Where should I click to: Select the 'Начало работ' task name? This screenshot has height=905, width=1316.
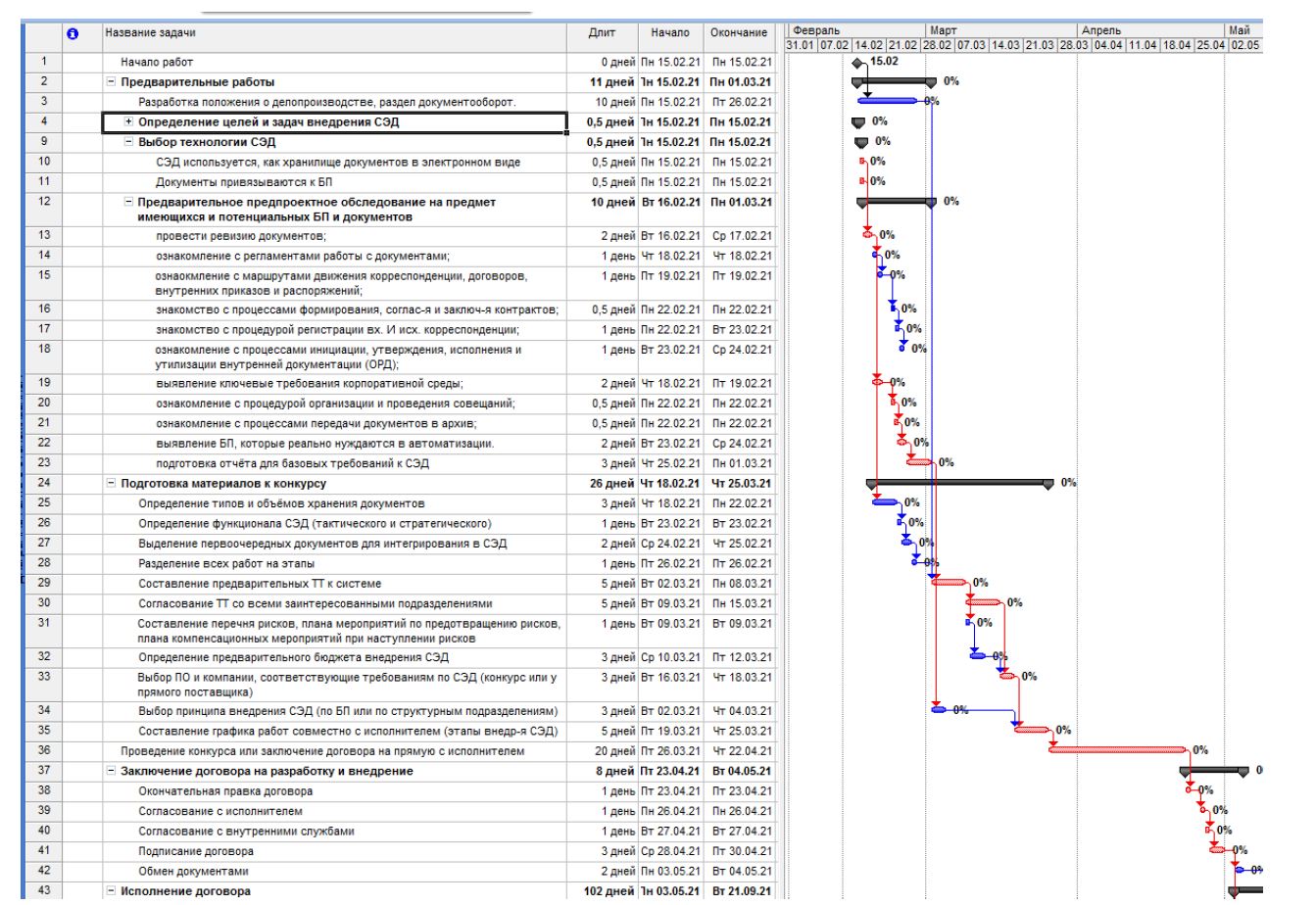point(155,62)
